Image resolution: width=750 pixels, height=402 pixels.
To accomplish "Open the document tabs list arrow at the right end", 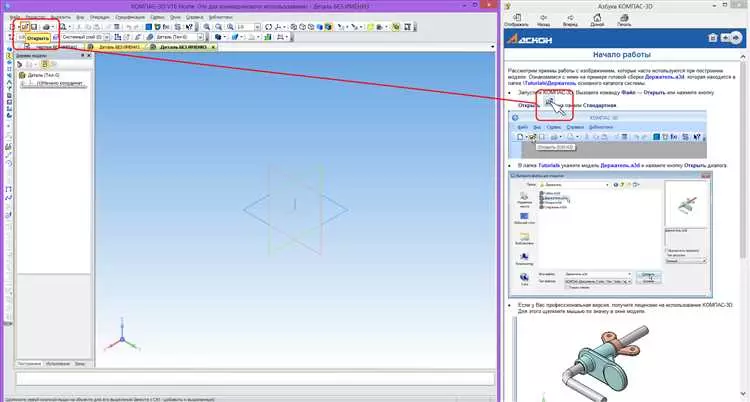I will pos(493,47).
